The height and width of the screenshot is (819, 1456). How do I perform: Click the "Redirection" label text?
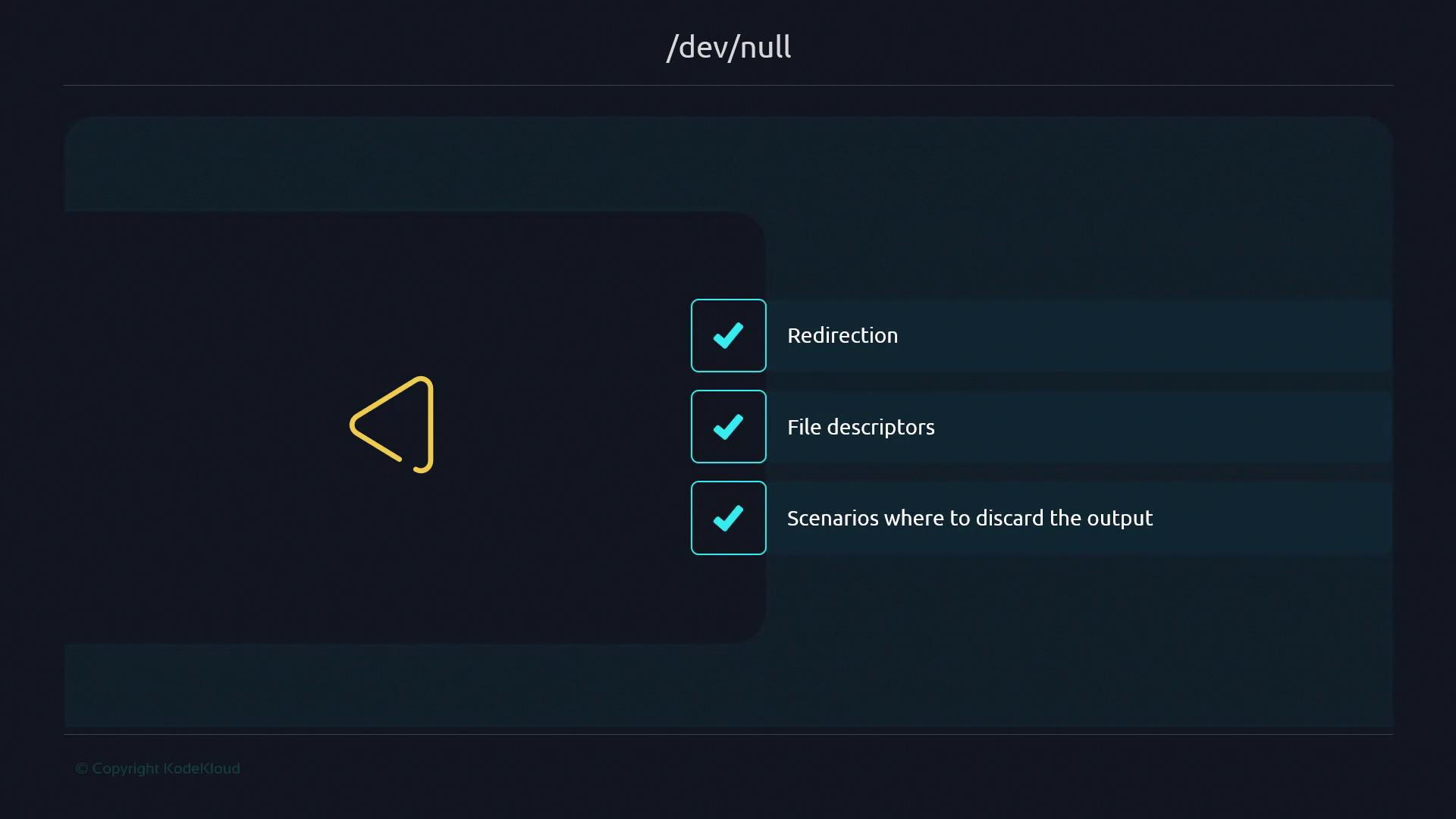[x=842, y=335]
